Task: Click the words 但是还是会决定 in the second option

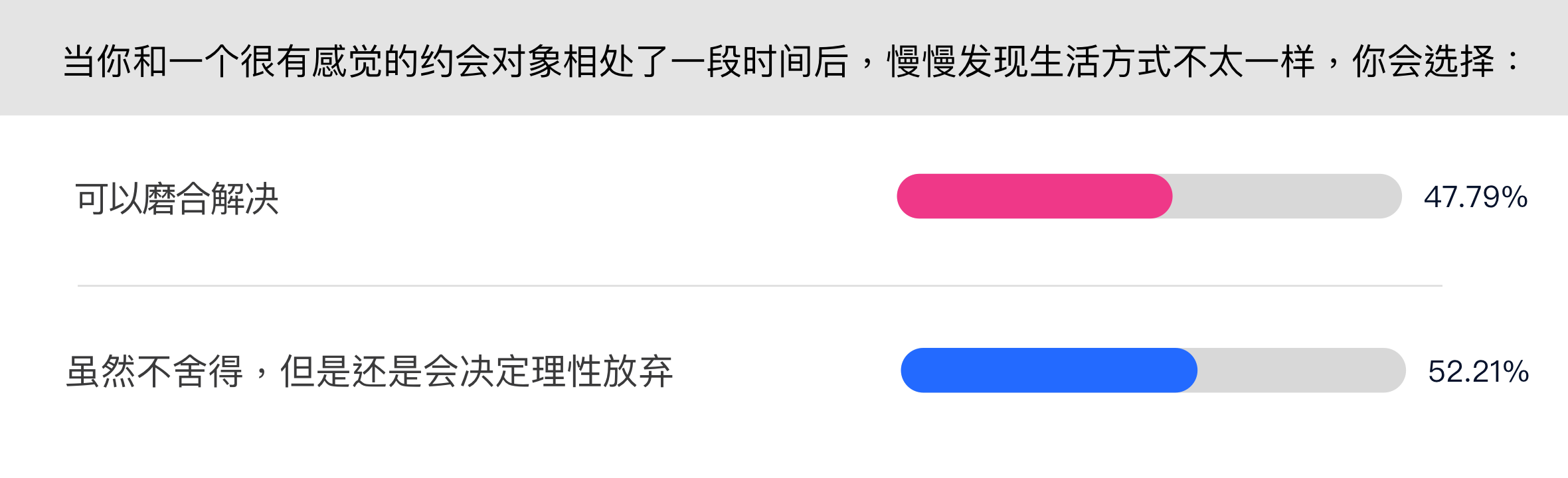Action: 405,371
